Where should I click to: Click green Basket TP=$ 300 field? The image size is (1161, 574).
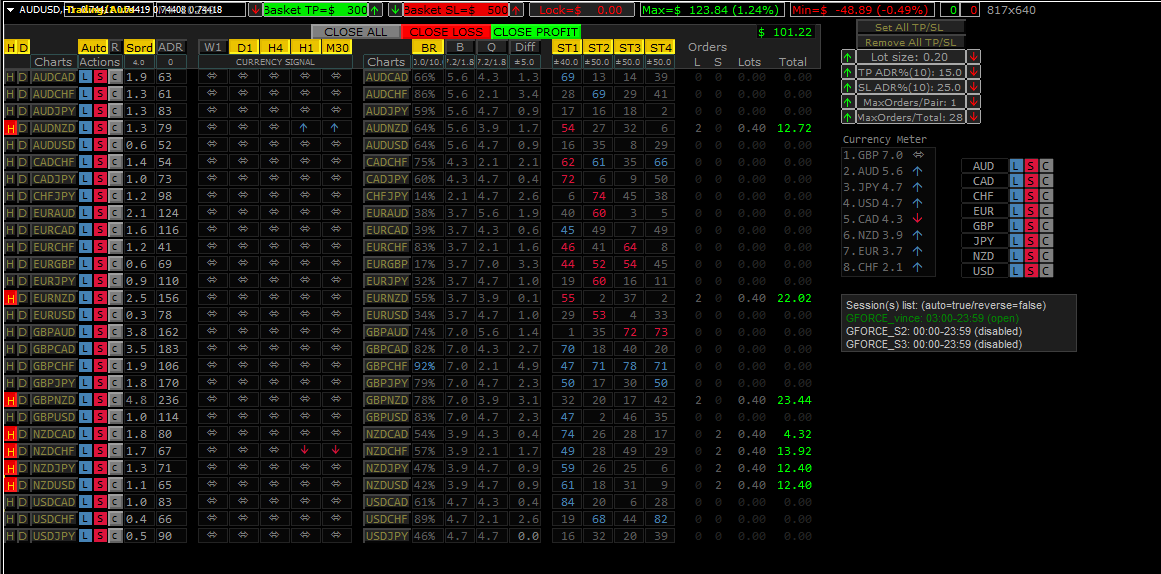click(x=315, y=10)
